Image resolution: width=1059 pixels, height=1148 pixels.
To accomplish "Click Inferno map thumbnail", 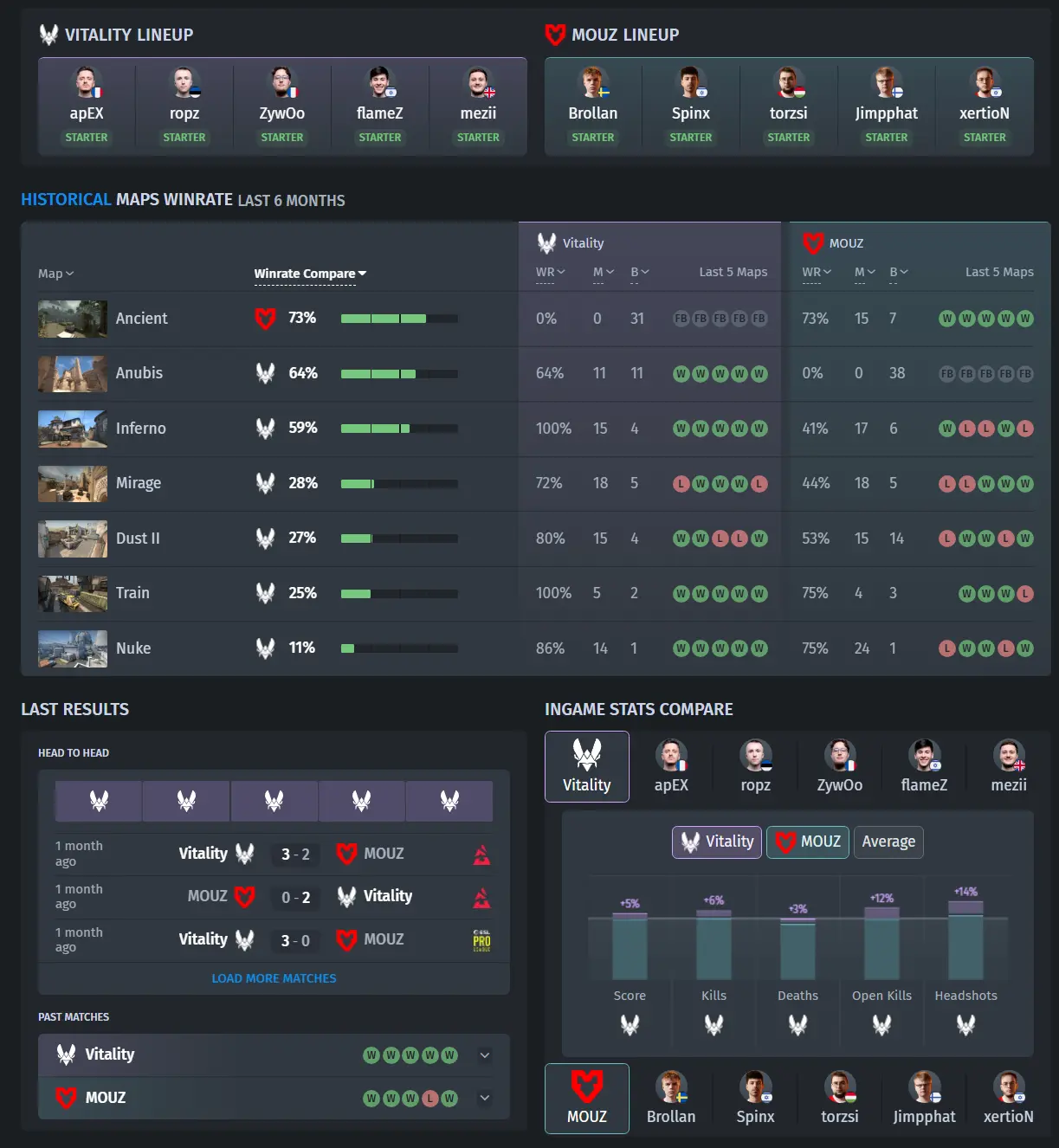I will 73,429.
